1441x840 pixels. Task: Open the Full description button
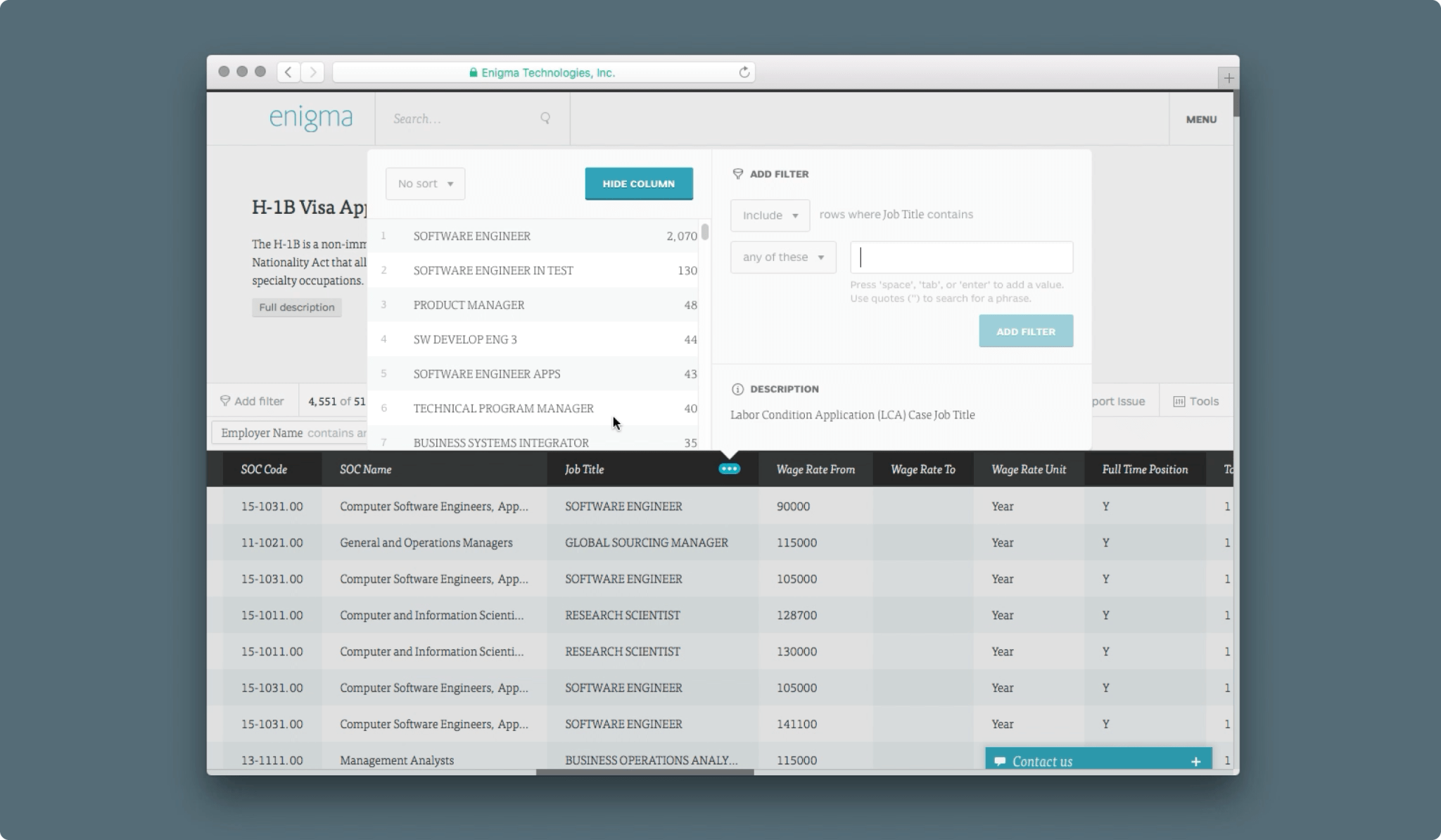(297, 307)
